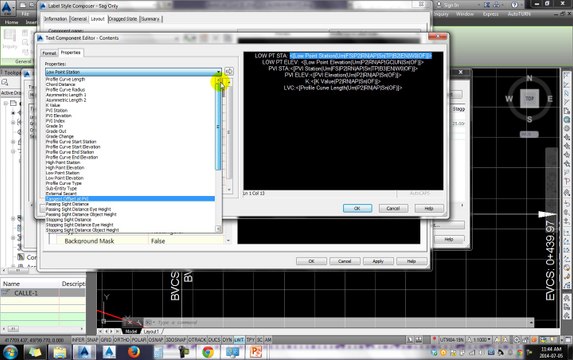This screenshot has height=360, width=573.
Task: Toggle ORTHO mode in status bar
Action: pyautogui.click(x=122, y=340)
